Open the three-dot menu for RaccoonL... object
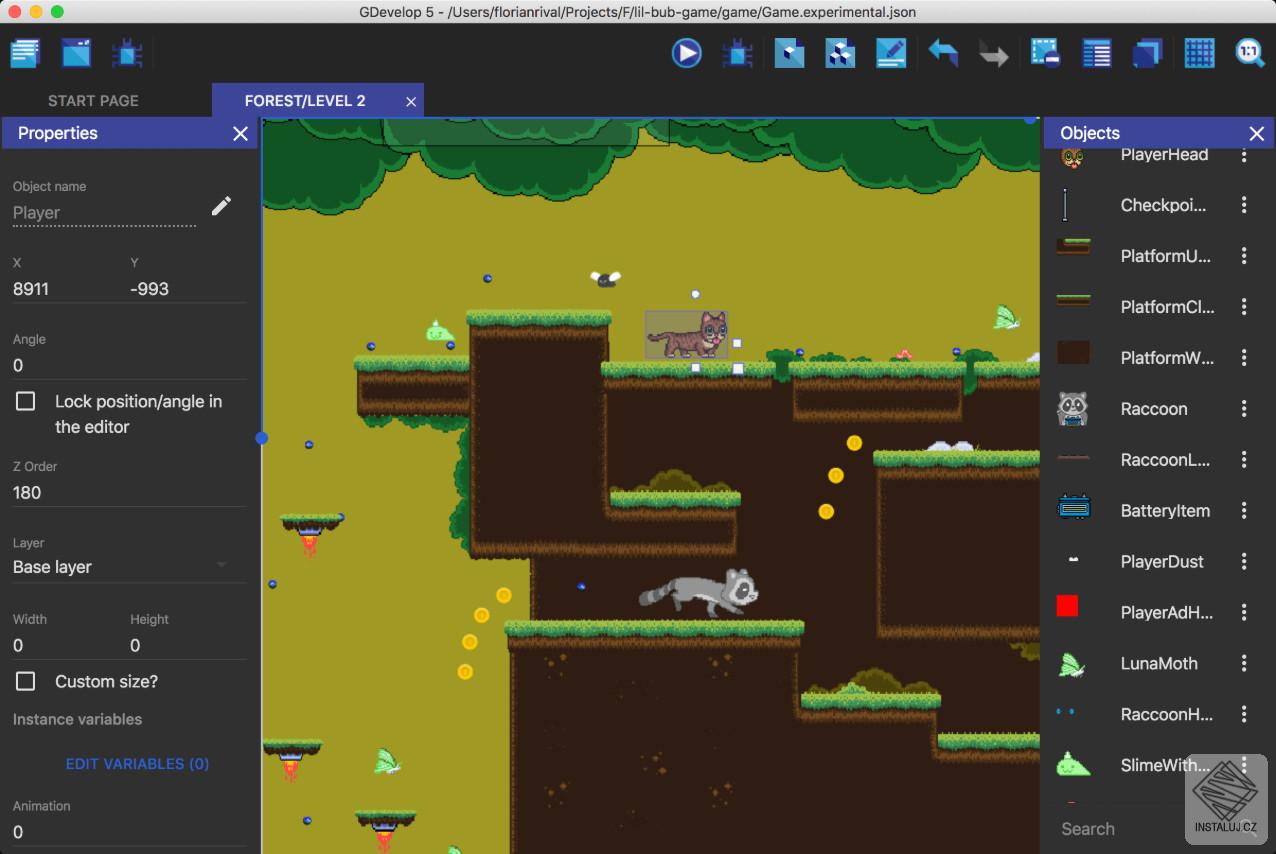The height and width of the screenshot is (854, 1276). coord(1244,460)
